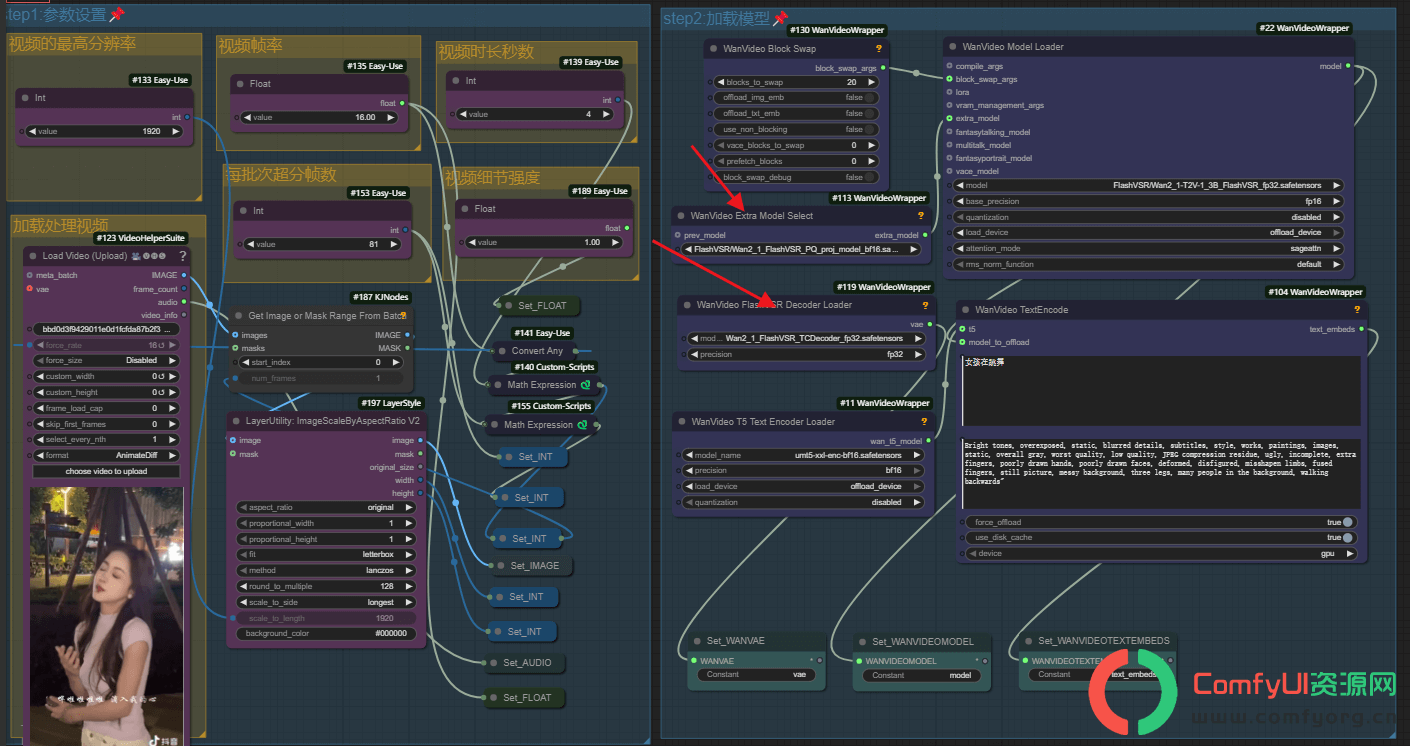Collapse the Set_WANVAE node via its dot
The width and height of the screenshot is (1410, 746).
point(697,642)
